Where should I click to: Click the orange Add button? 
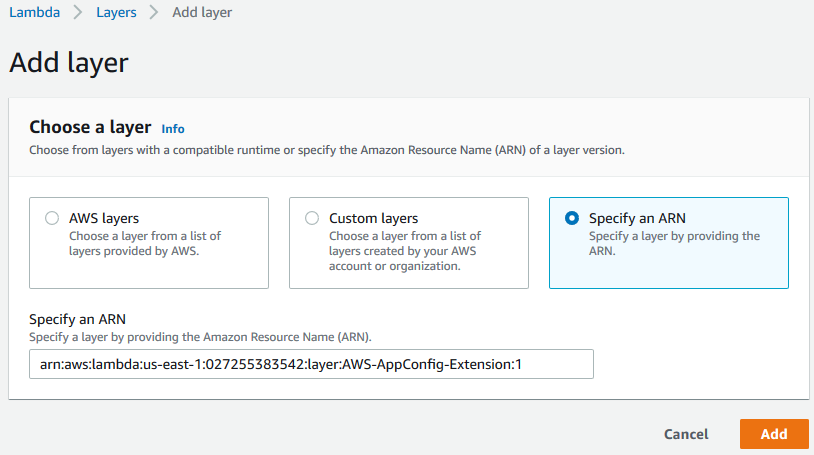(774, 434)
